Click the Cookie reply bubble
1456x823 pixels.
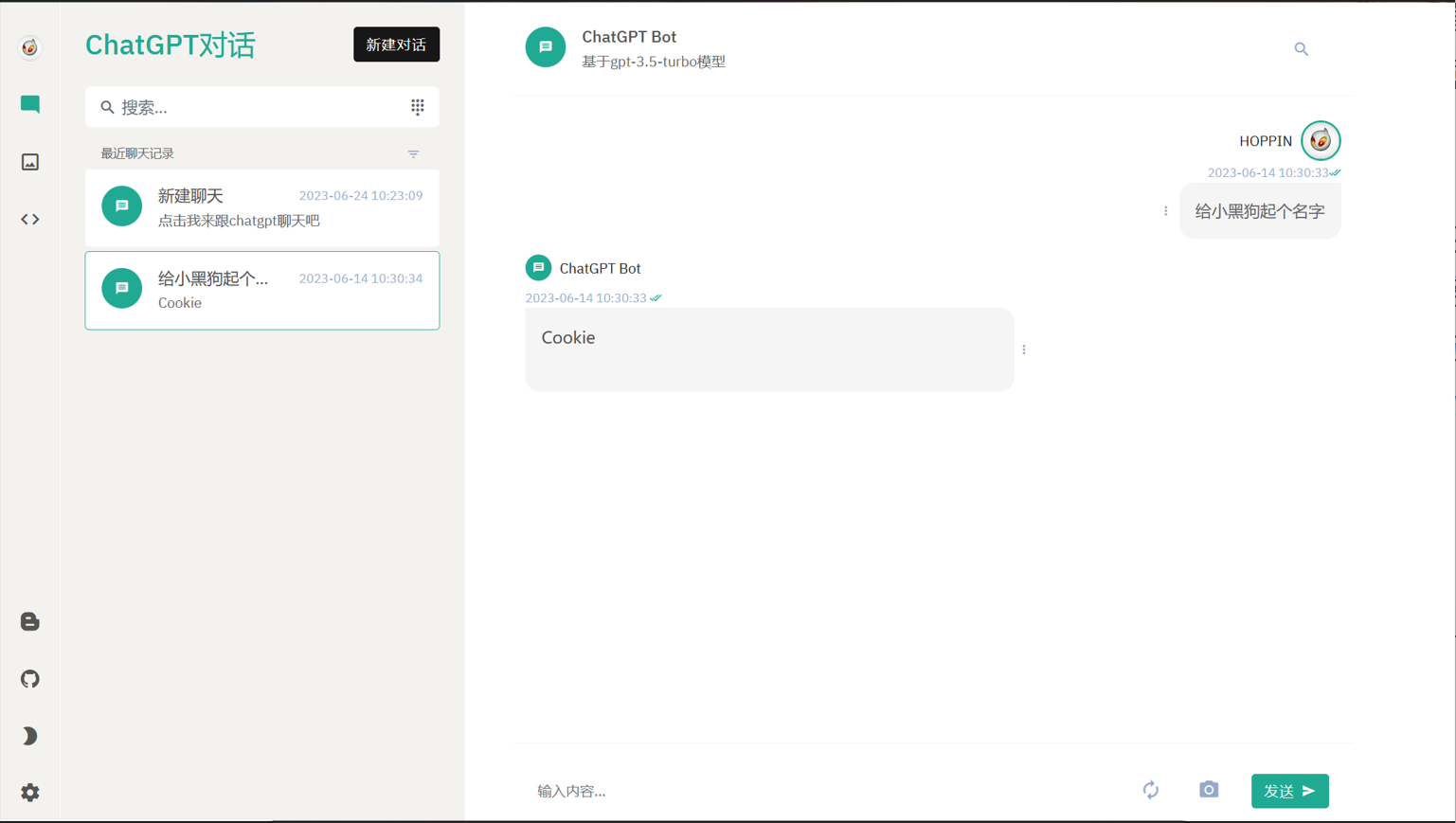(769, 349)
